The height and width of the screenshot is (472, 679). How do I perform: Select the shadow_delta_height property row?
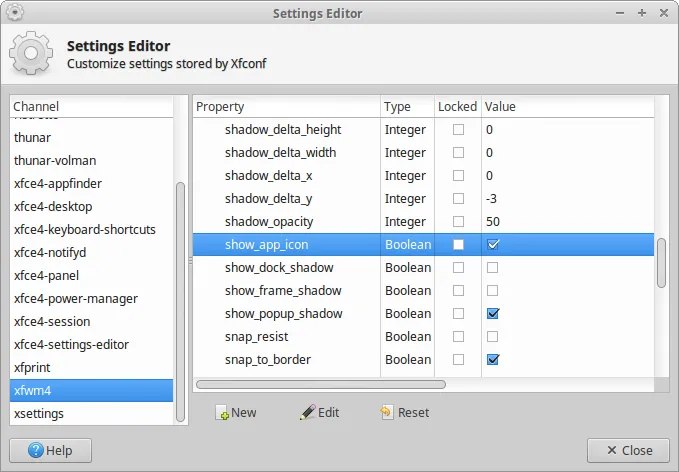[424, 129]
